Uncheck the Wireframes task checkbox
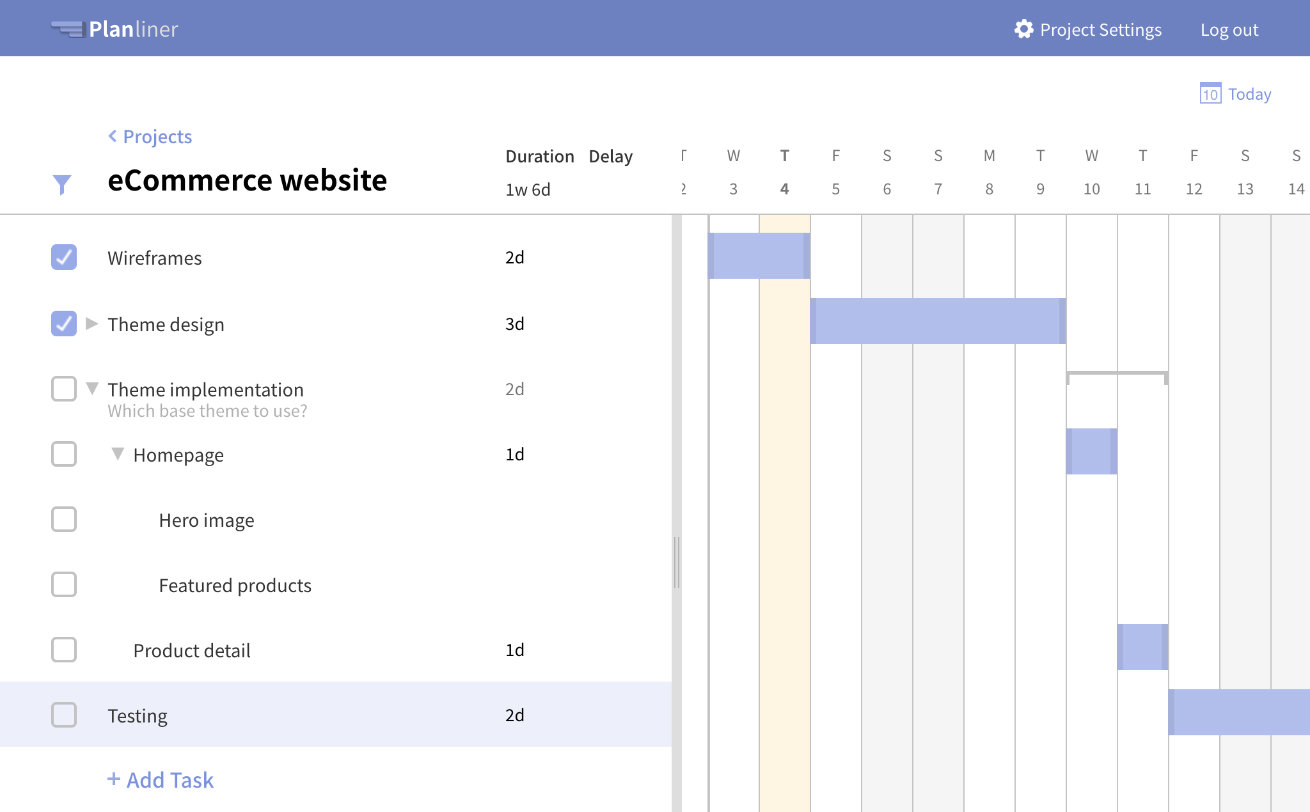 point(64,257)
